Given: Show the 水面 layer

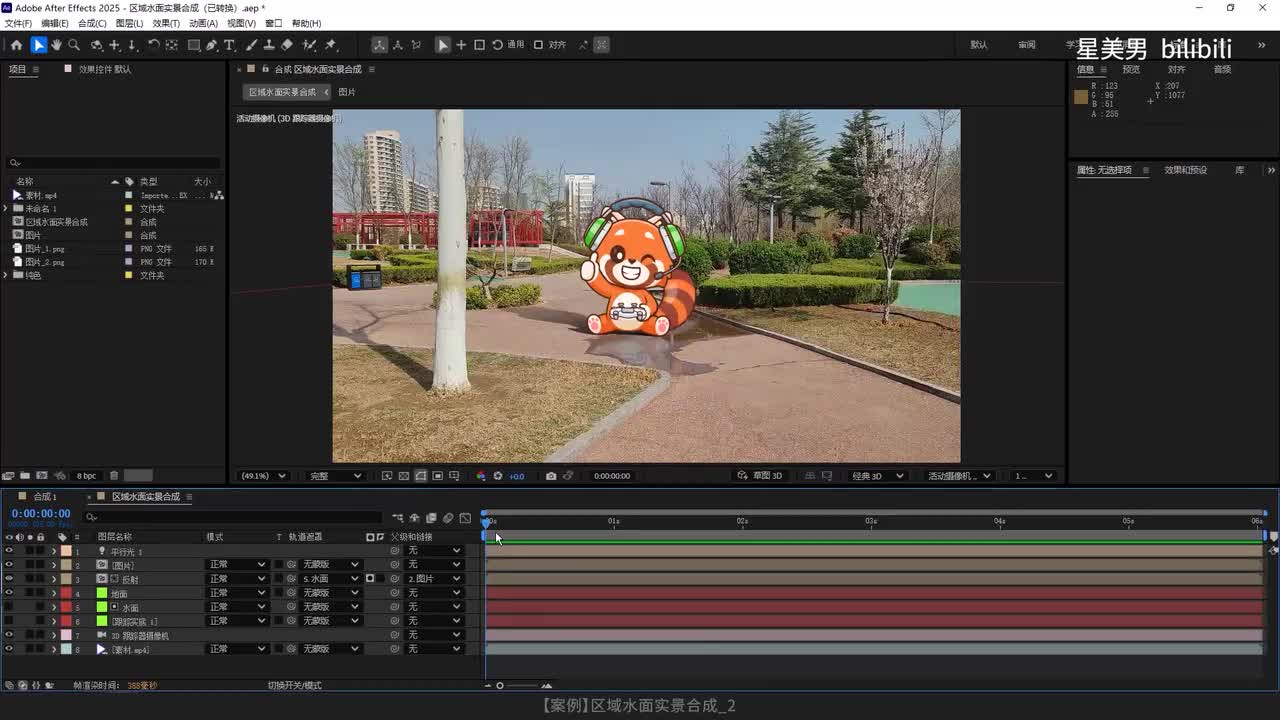Looking at the screenshot, I should click(x=9, y=607).
